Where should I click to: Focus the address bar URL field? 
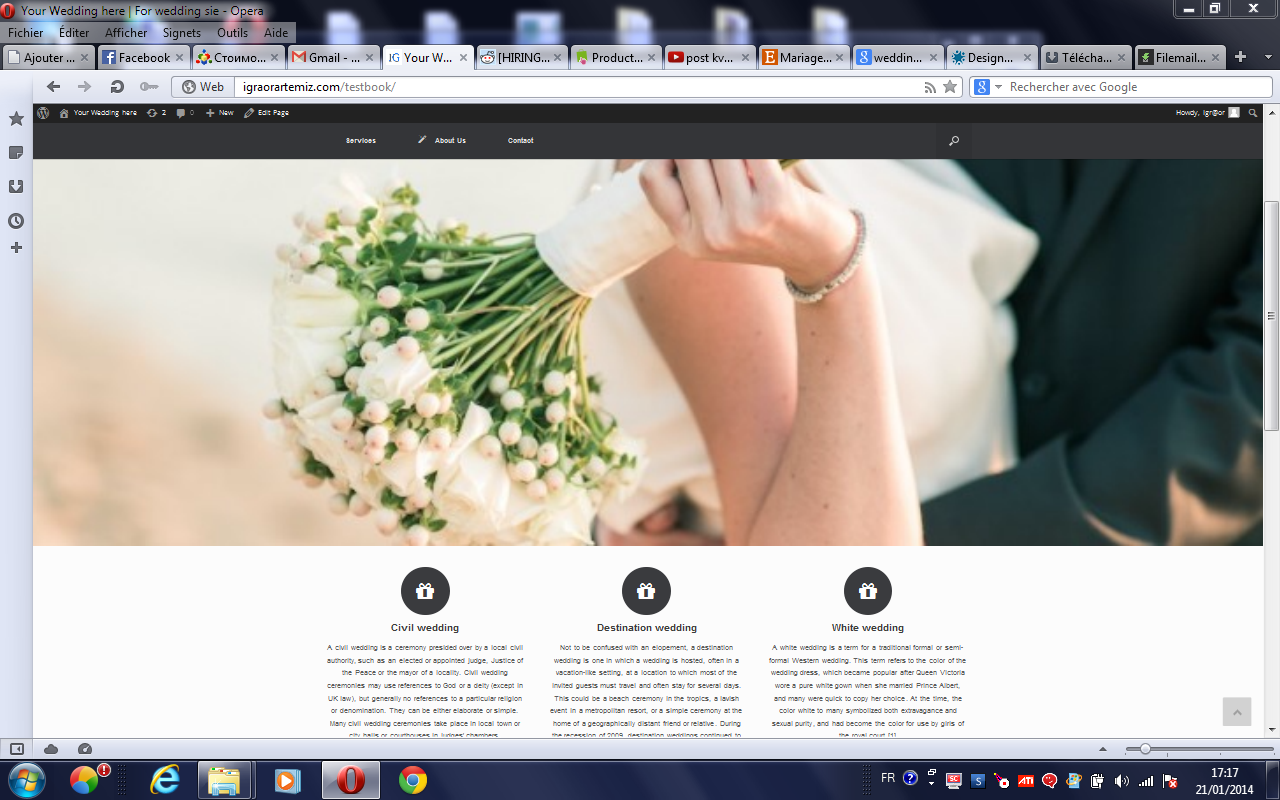(578, 87)
